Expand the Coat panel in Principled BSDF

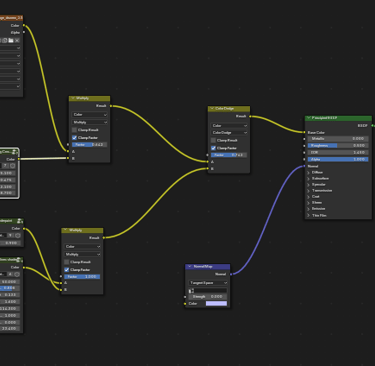[308, 196]
